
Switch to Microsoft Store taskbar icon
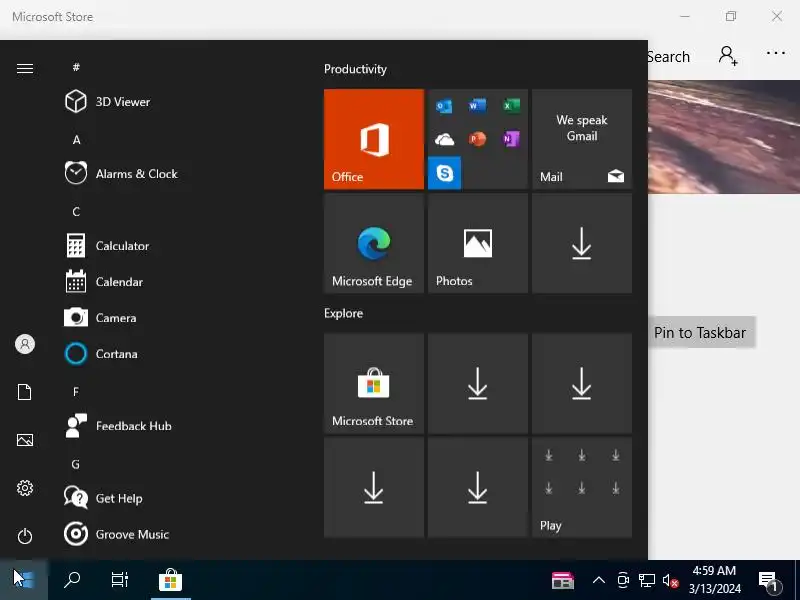pos(170,580)
